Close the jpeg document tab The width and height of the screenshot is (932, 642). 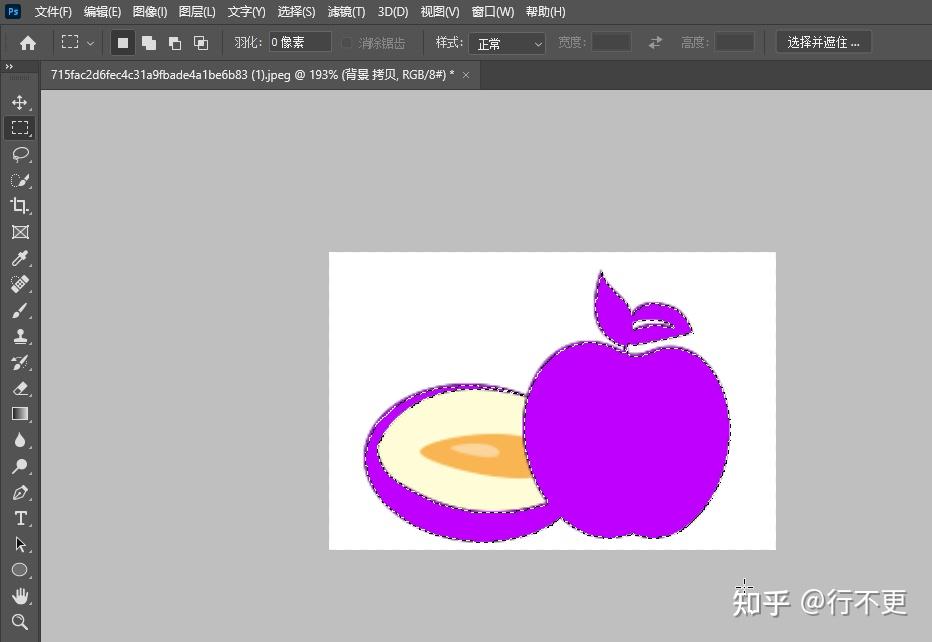point(466,75)
